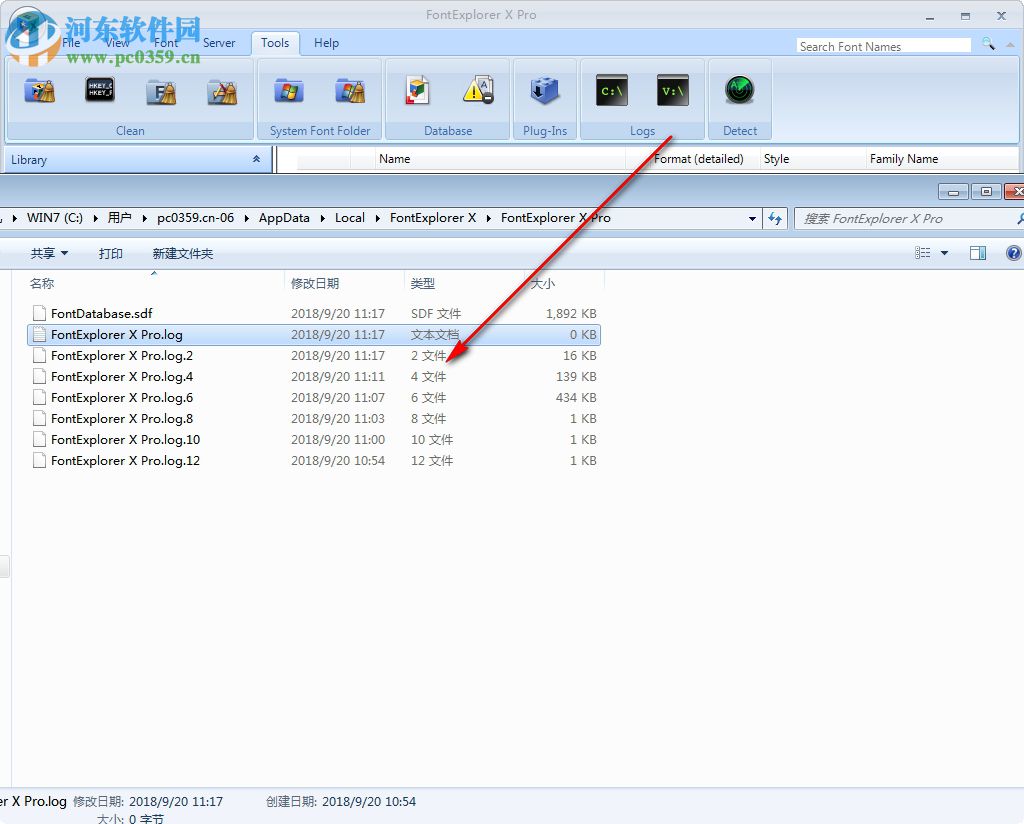
Task: Toggle the preview pane in Explorer
Action: pyautogui.click(x=978, y=252)
